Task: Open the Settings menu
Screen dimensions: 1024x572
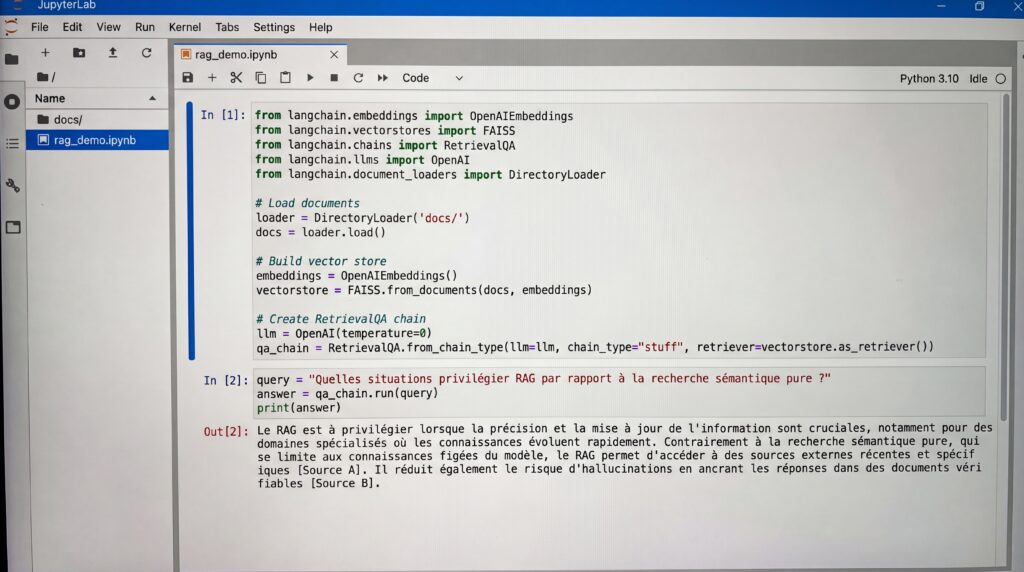Action: pyautogui.click(x=274, y=27)
